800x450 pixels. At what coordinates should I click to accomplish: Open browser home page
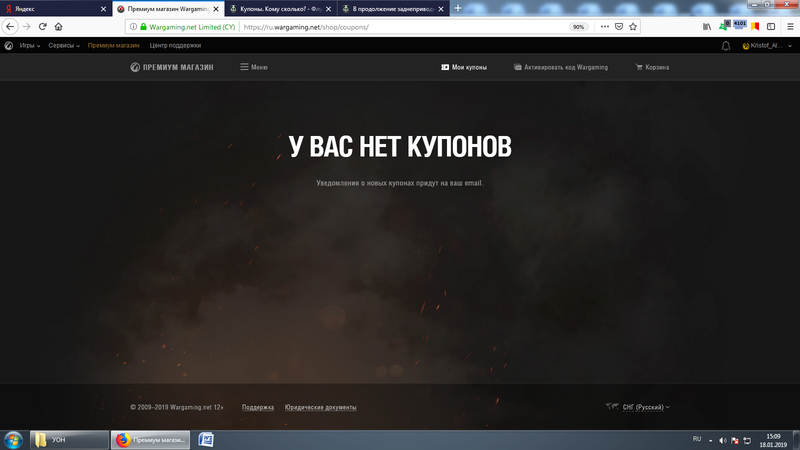[x=59, y=27]
